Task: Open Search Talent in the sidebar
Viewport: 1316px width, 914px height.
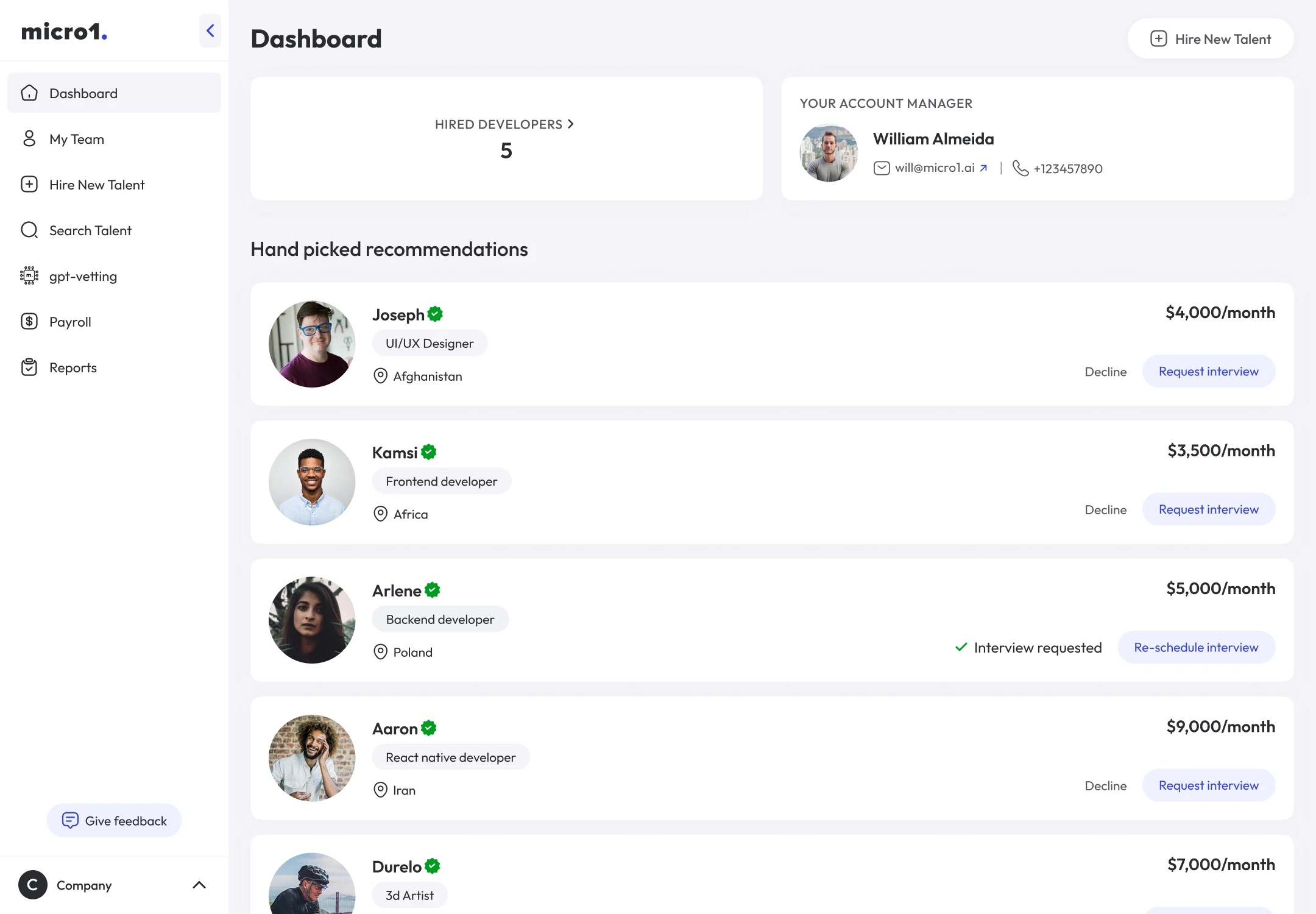Action: point(90,230)
